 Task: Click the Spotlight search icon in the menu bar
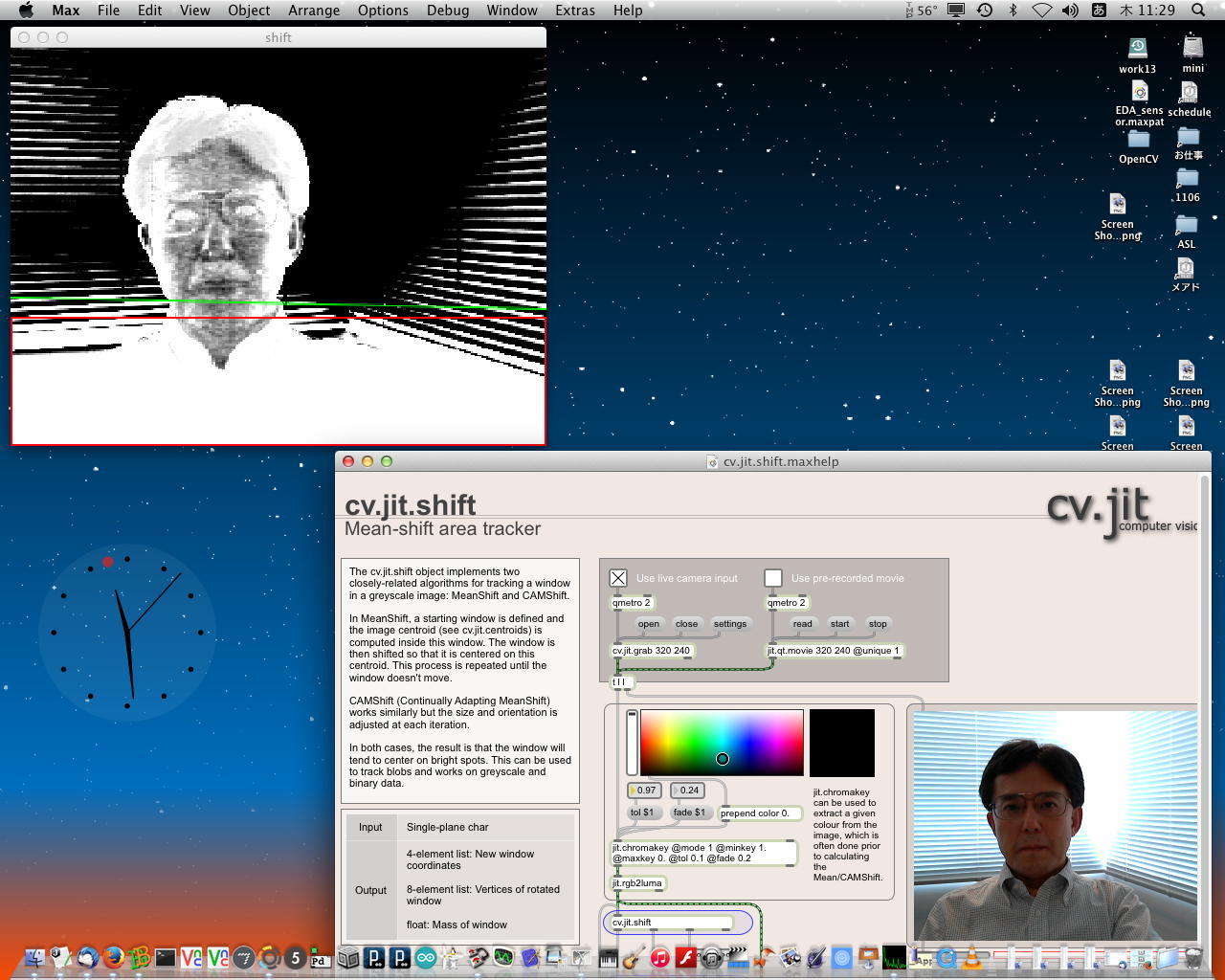coord(1198,11)
